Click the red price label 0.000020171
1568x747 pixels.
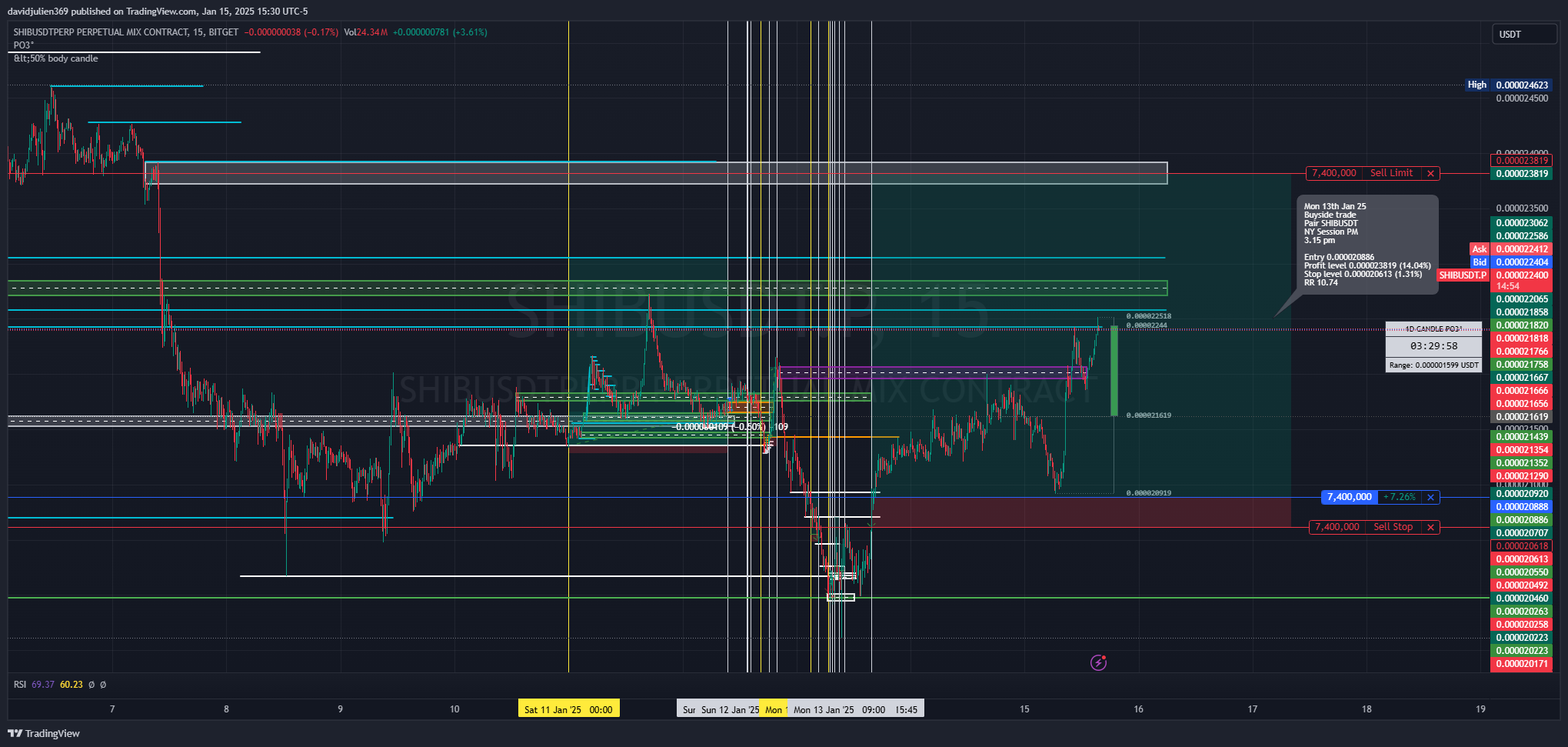[x=1522, y=663]
